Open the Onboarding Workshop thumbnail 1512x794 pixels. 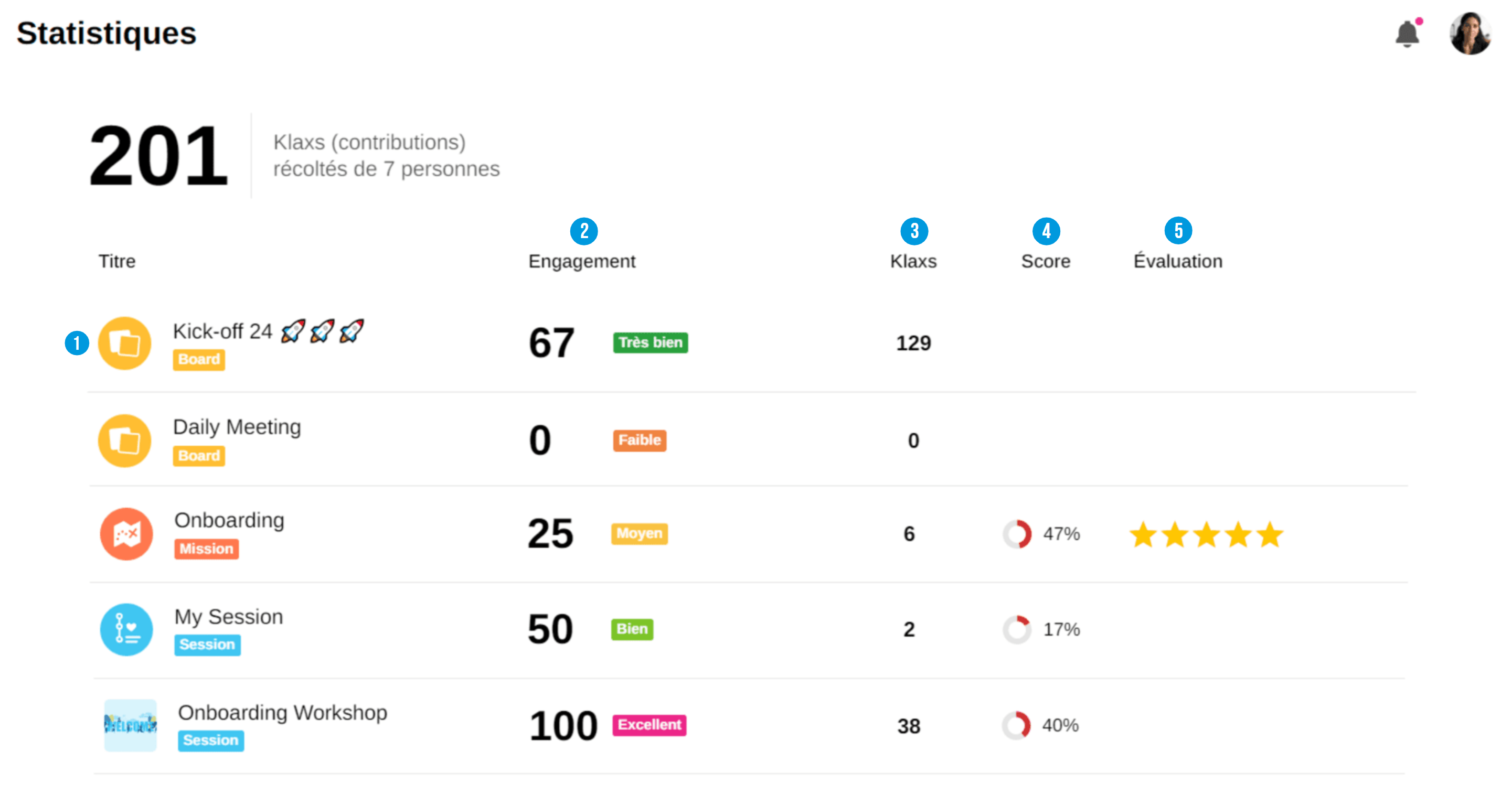point(130,725)
